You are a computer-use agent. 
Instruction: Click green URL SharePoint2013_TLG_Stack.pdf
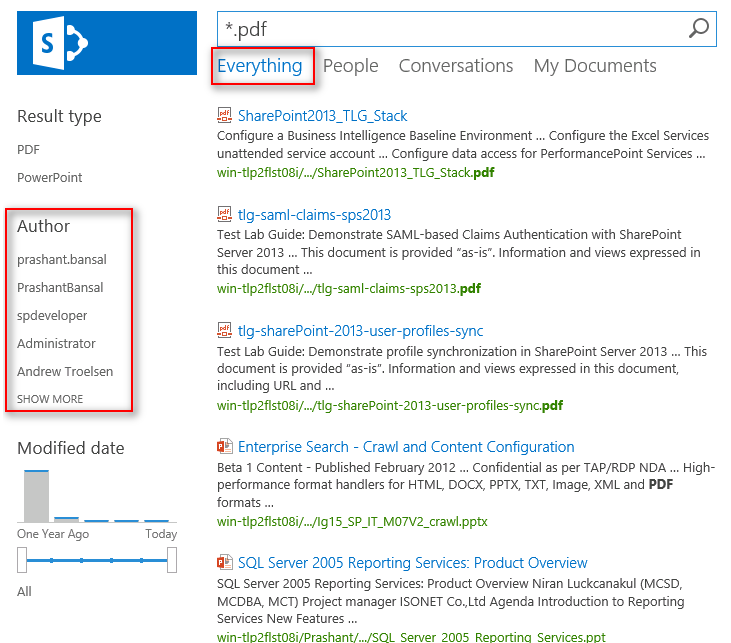[356, 173]
